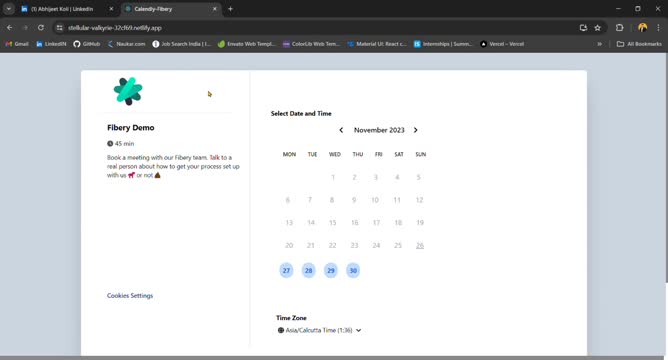668x360 pixels.
Task: Select November 28 on the calendar
Action: [x=308, y=270]
